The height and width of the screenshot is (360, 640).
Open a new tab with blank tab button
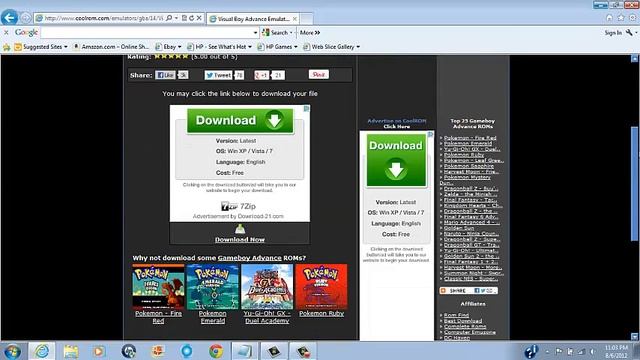pyautogui.click(x=307, y=19)
